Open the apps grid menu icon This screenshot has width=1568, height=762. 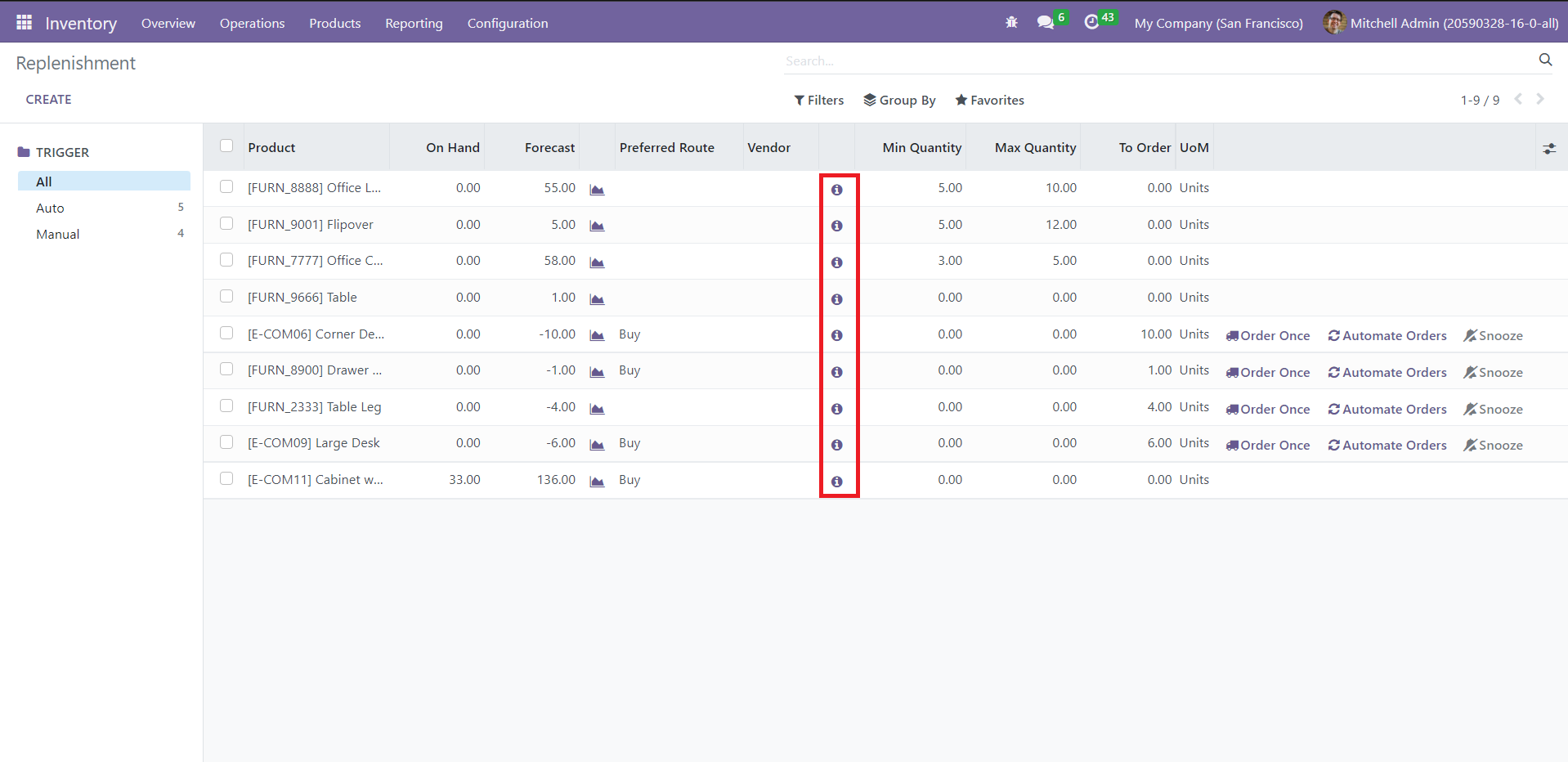click(x=24, y=22)
